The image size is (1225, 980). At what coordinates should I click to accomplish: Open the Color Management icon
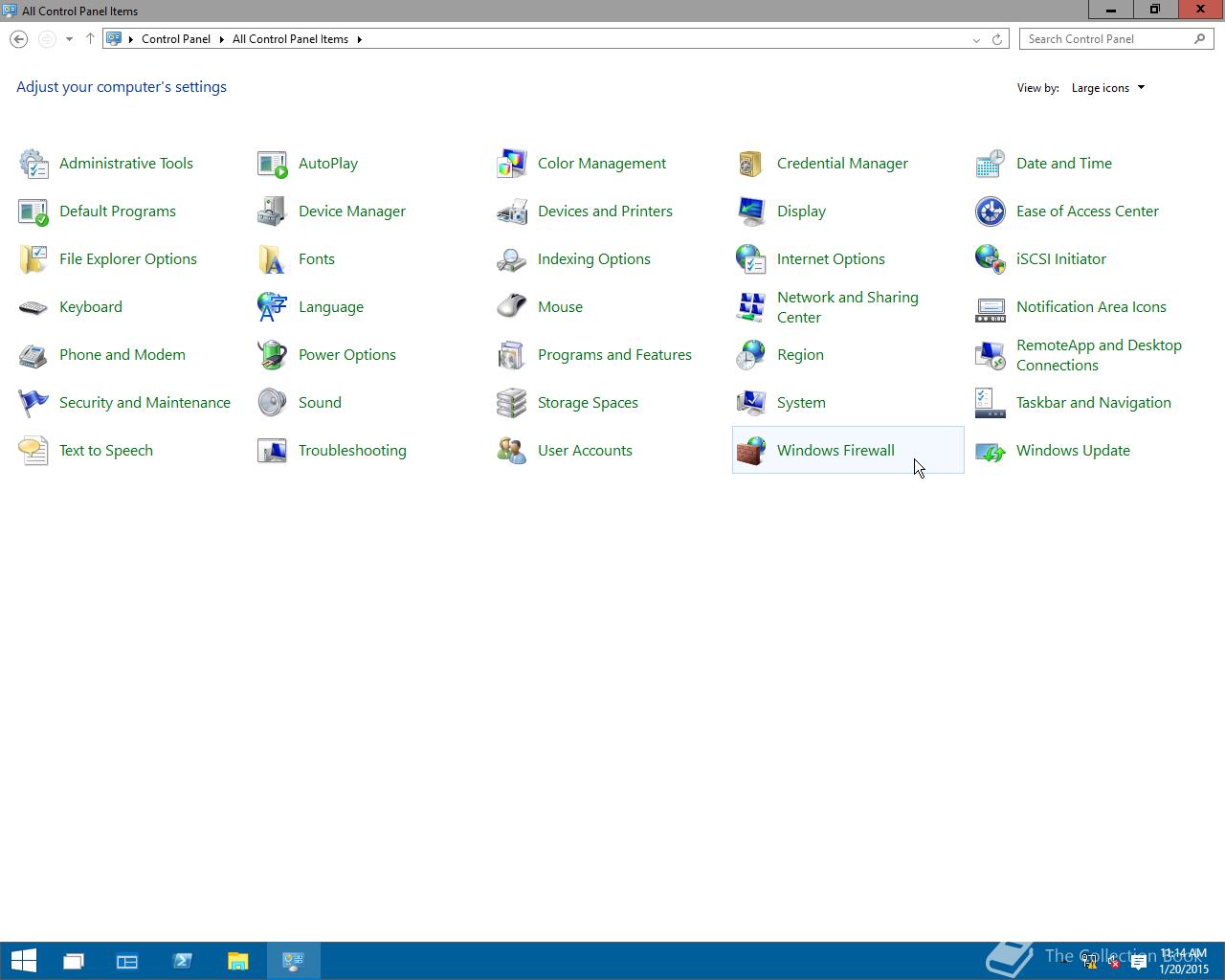coord(512,164)
